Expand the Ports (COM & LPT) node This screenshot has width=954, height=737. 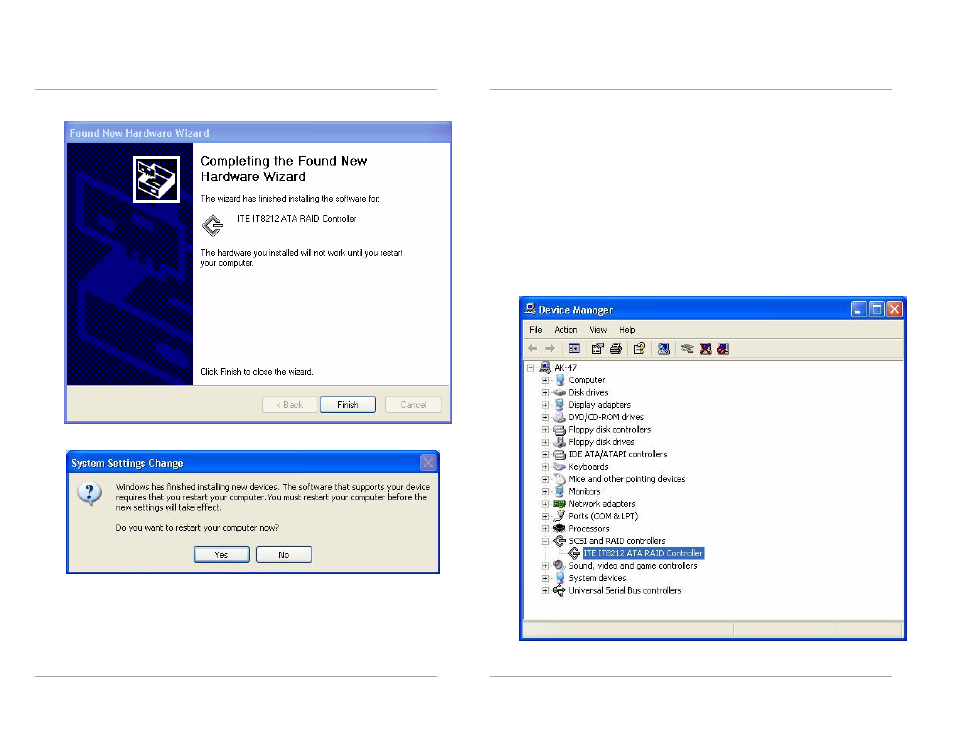pyautogui.click(x=545, y=516)
